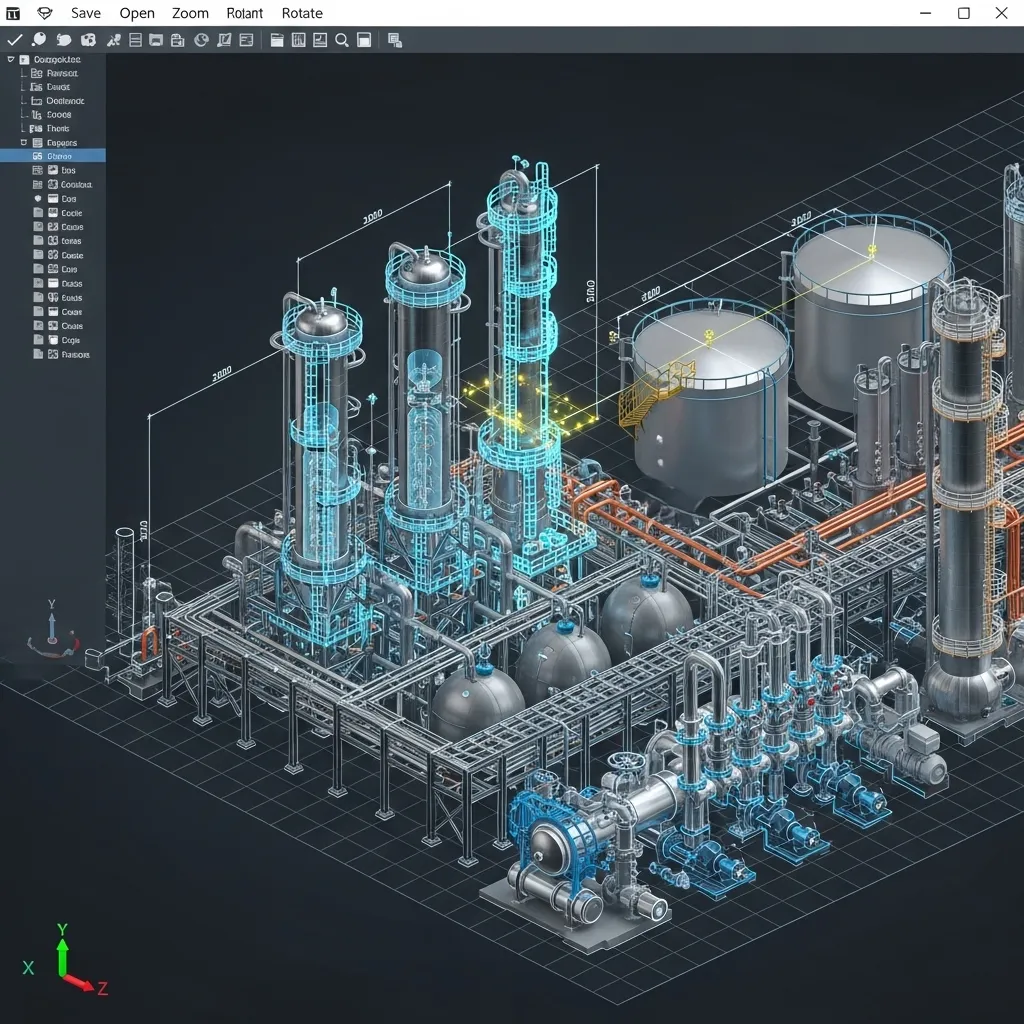
Task: Close the application window
Action: point(1001,13)
